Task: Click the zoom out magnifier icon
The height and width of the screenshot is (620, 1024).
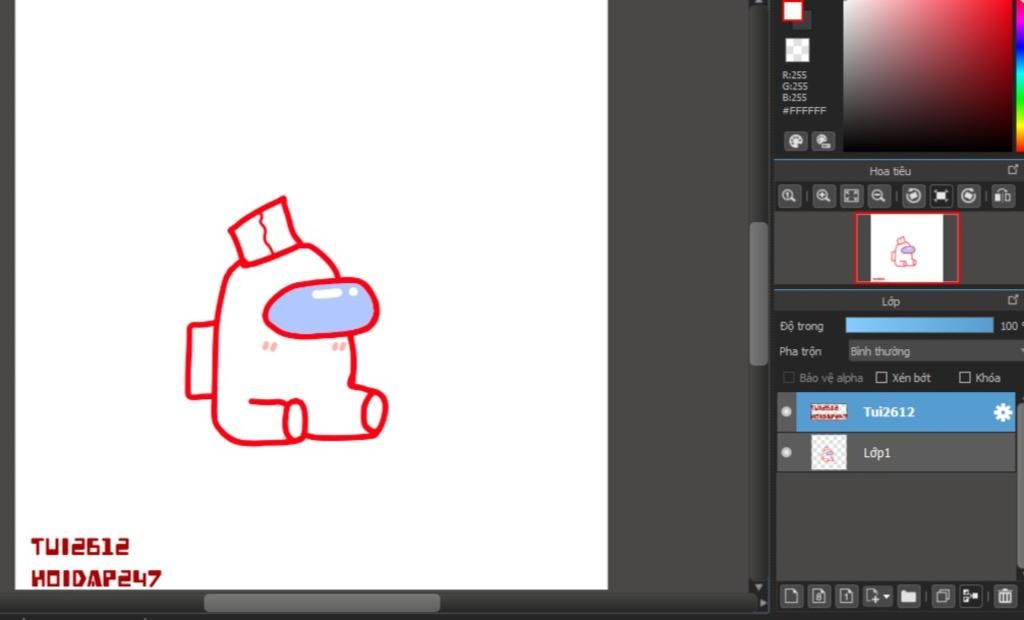Action: coord(878,195)
